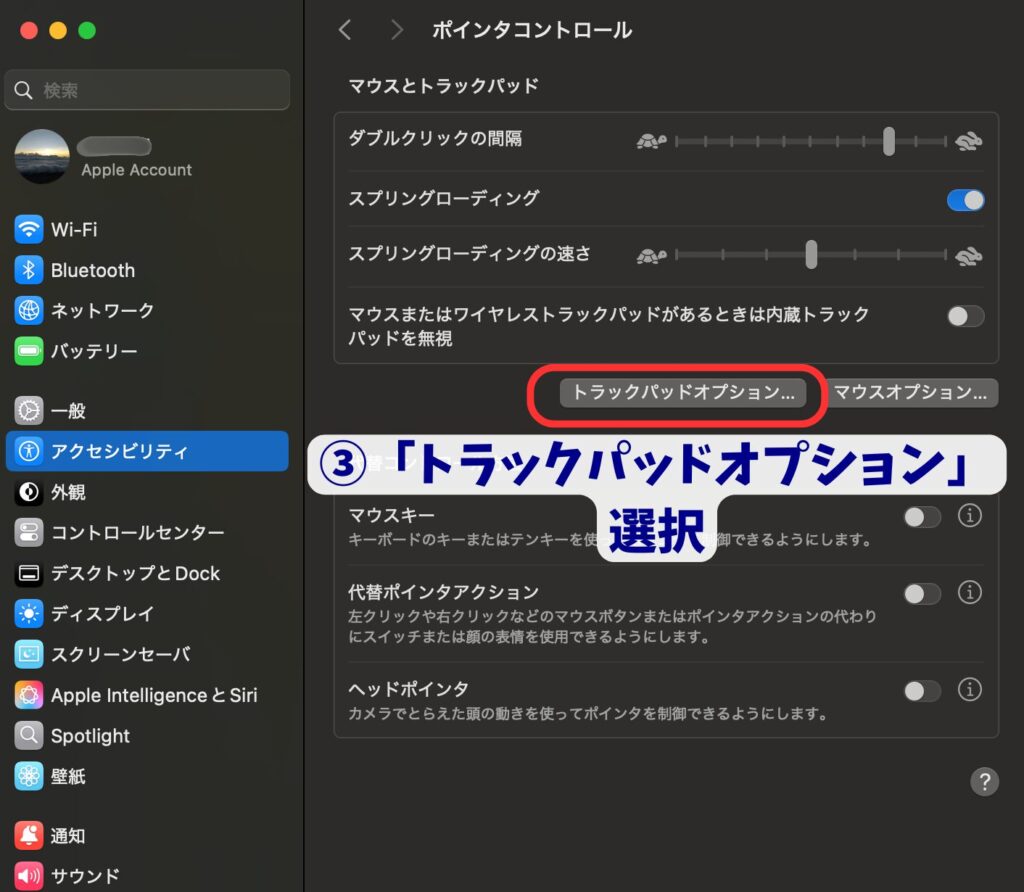Turn on 代替ポインタアクション switch

(x=922, y=594)
